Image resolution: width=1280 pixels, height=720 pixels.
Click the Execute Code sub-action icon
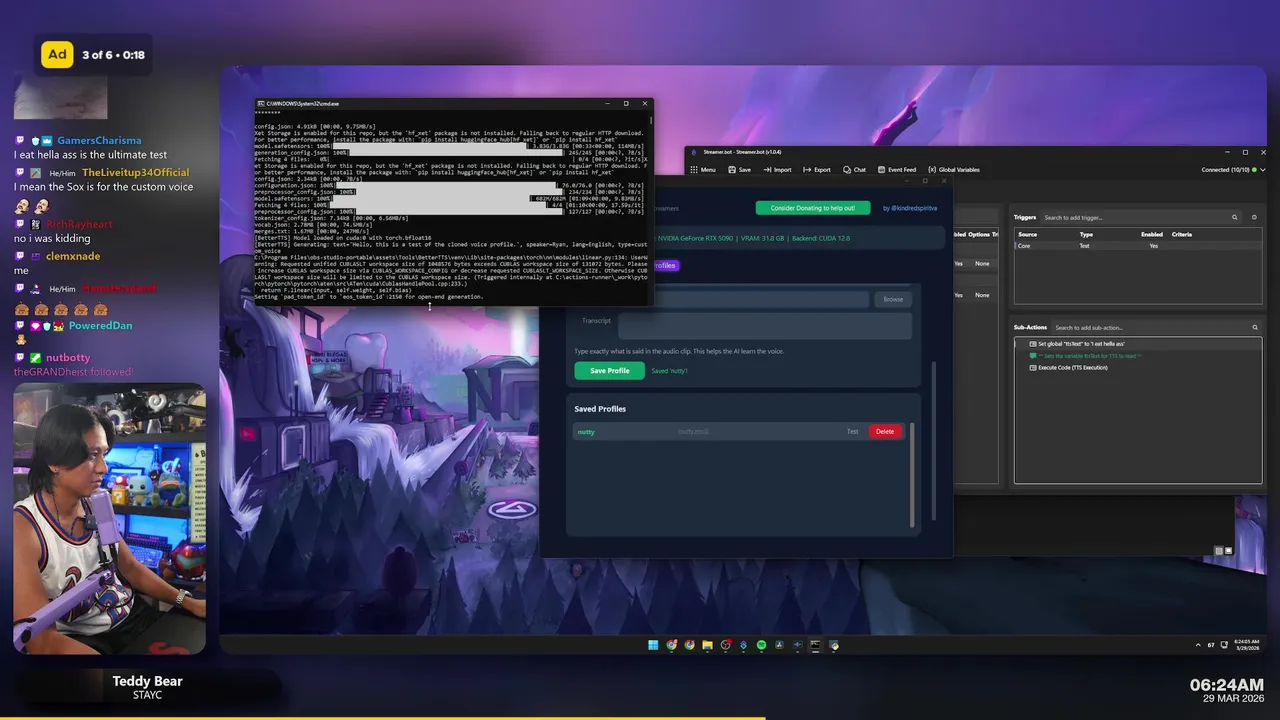pyautogui.click(x=1033, y=367)
